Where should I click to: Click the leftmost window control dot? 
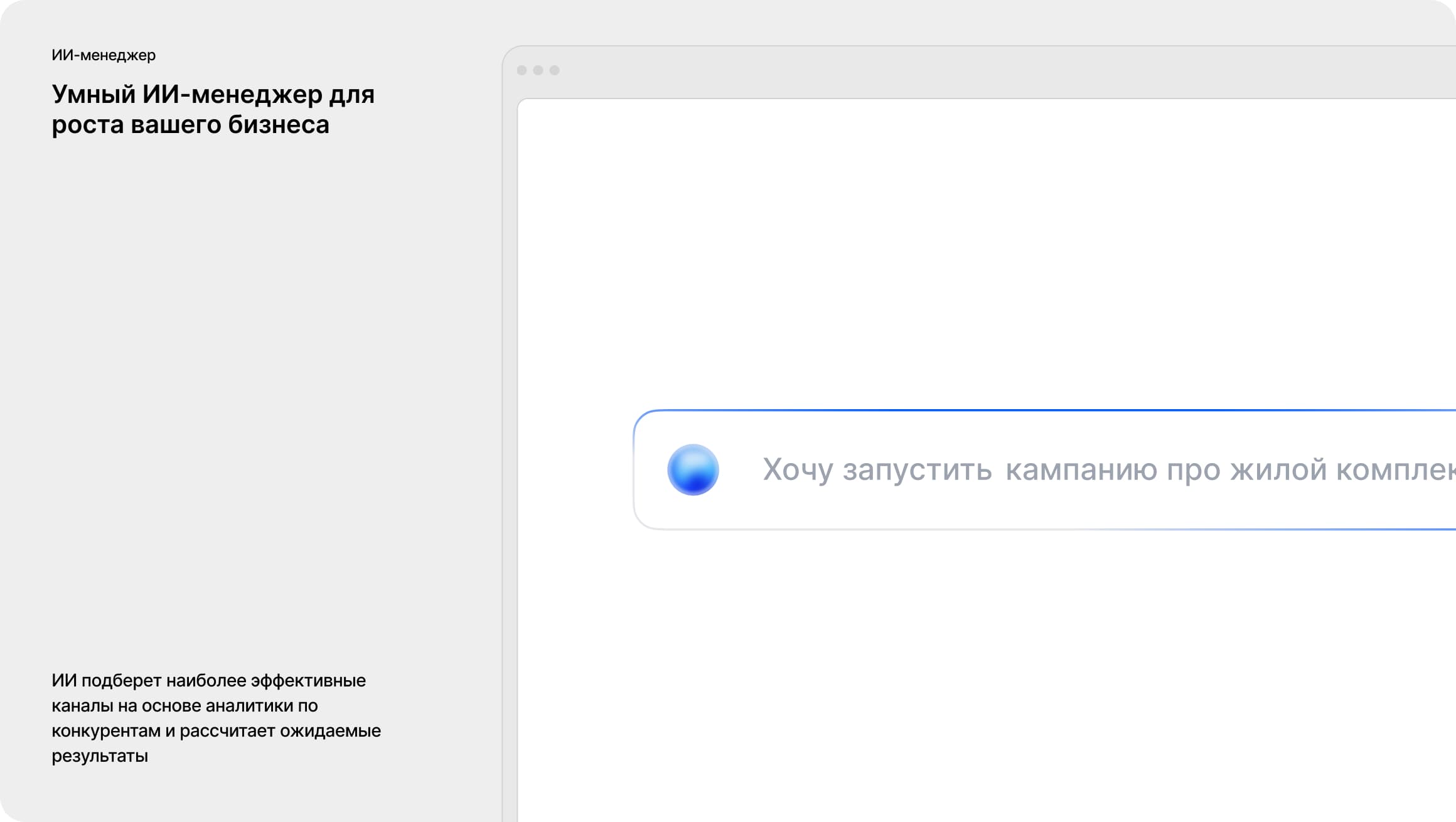pyautogui.click(x=522, y=70)
